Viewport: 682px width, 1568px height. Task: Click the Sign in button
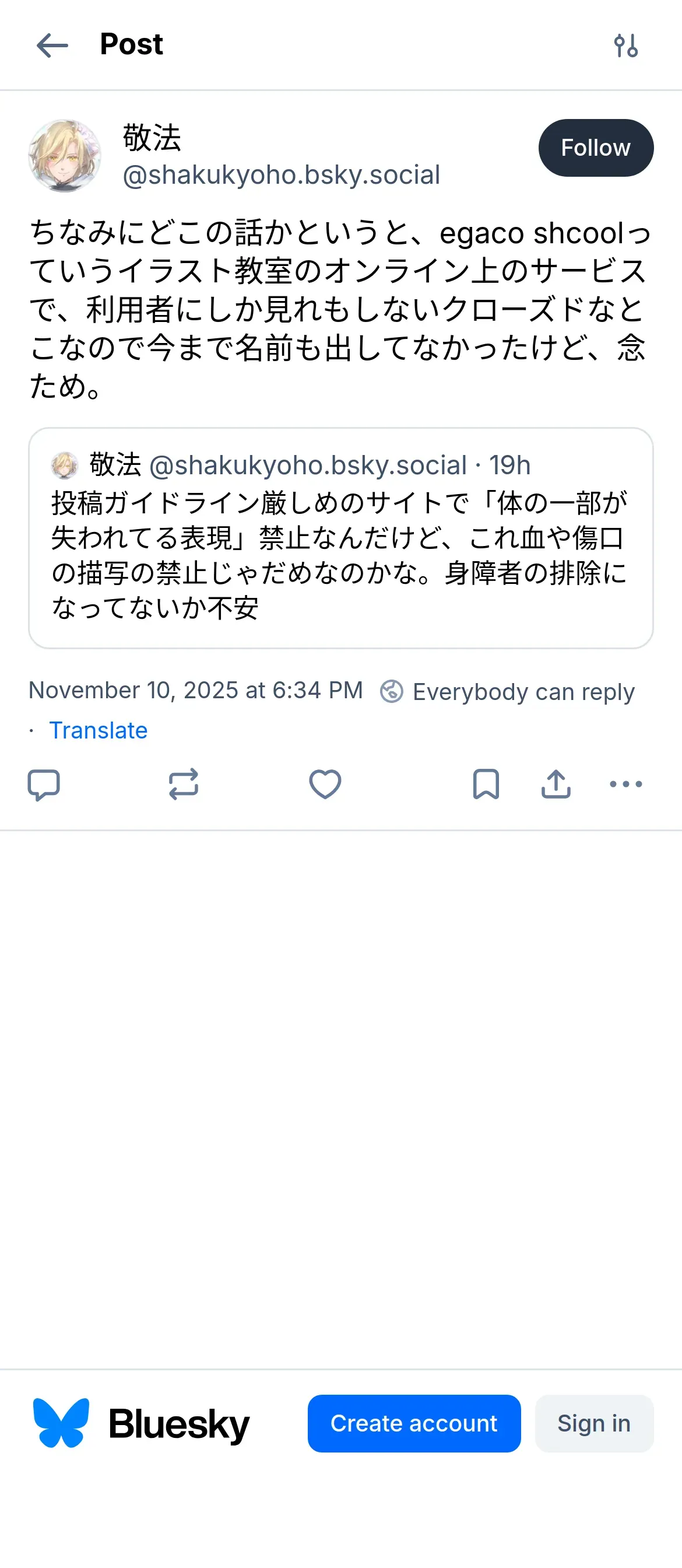594,1423
